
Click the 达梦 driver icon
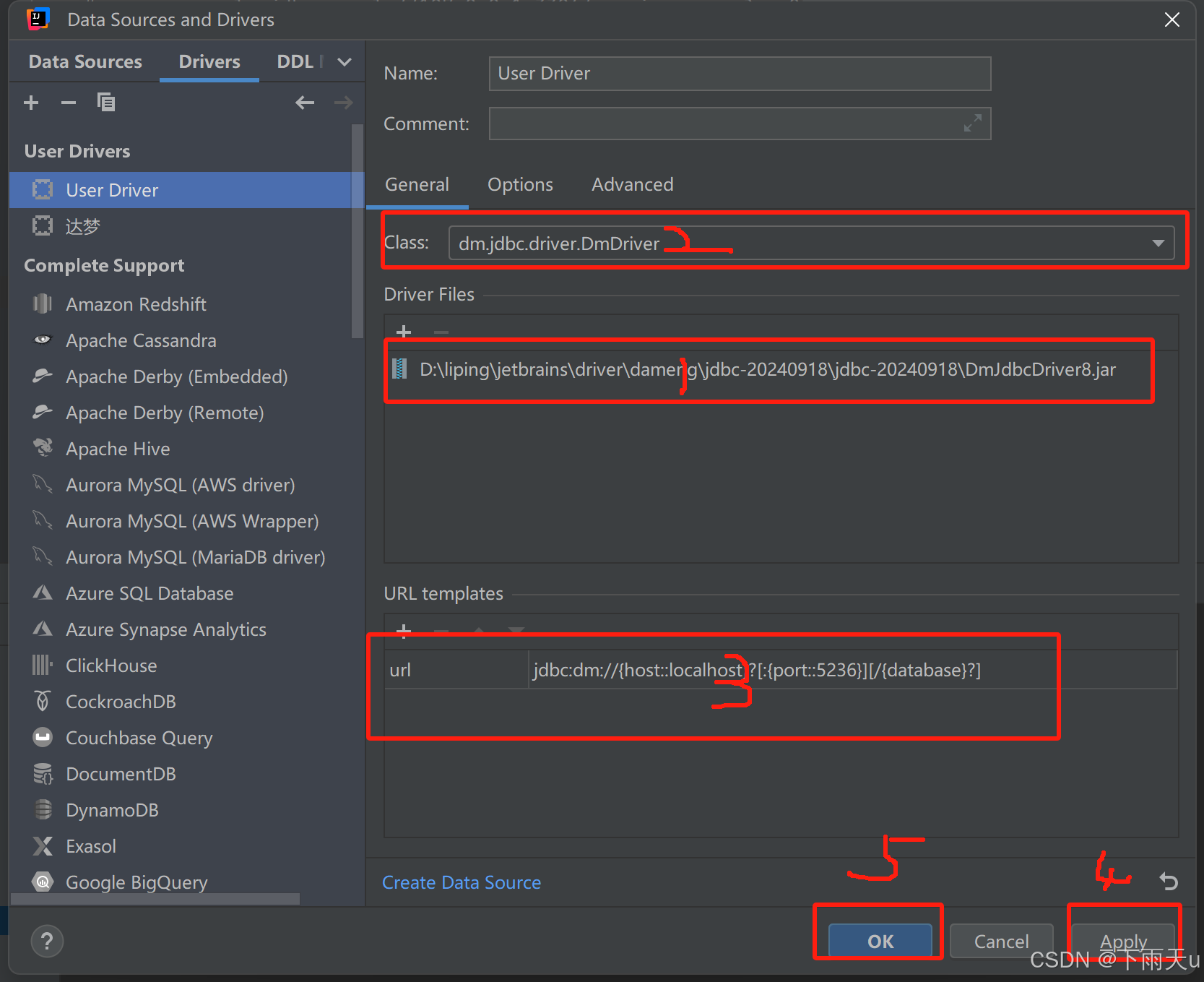pos(43,226)
